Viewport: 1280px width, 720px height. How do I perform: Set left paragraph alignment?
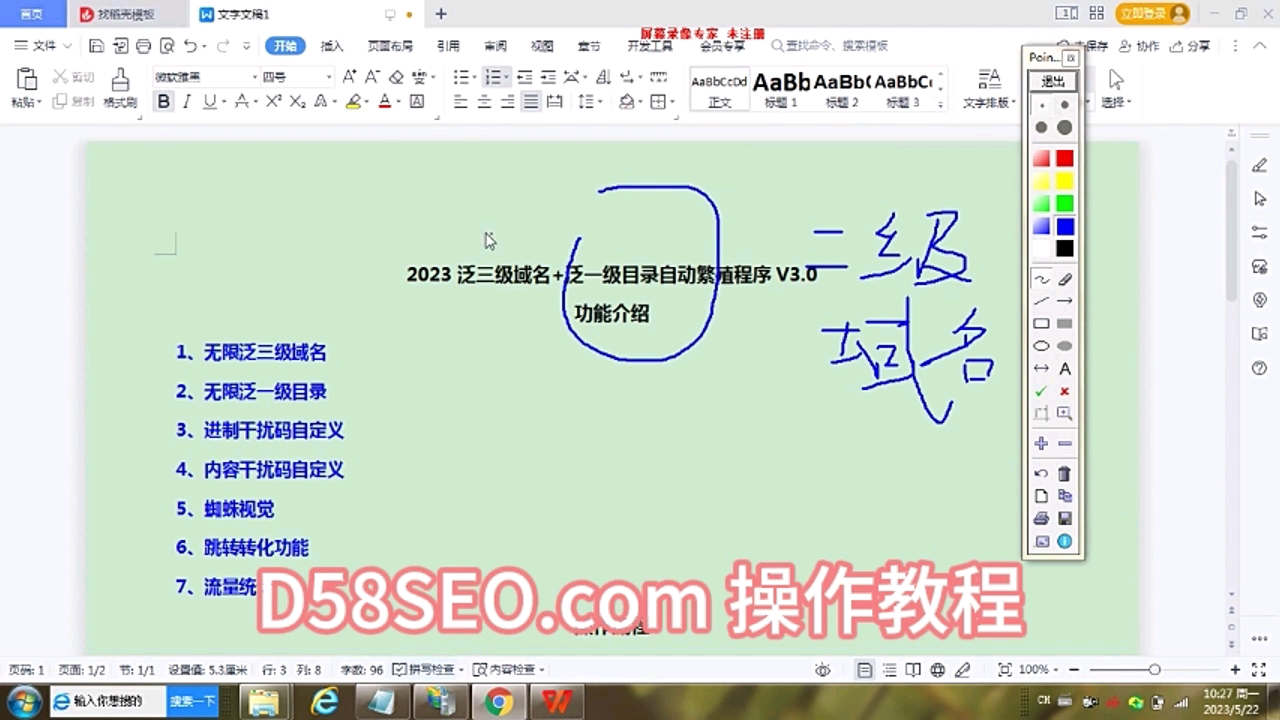[461, 102]
